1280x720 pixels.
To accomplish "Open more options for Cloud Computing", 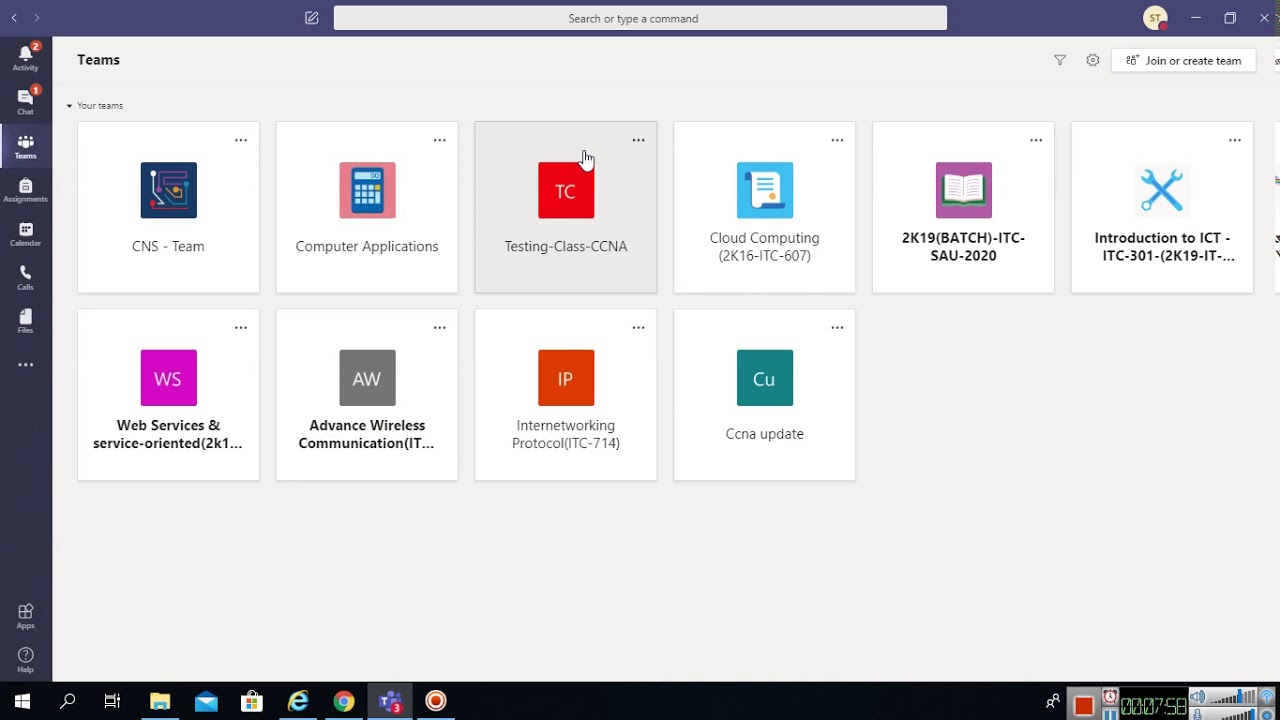I will [x=837, y=140].
